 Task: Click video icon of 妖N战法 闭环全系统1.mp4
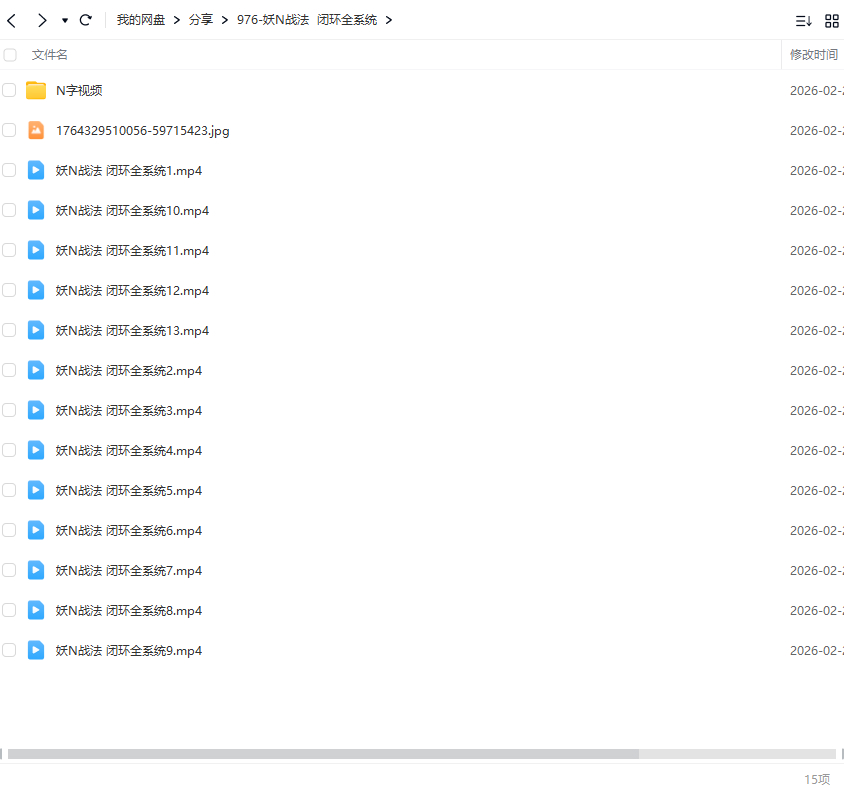pos(36,170)
